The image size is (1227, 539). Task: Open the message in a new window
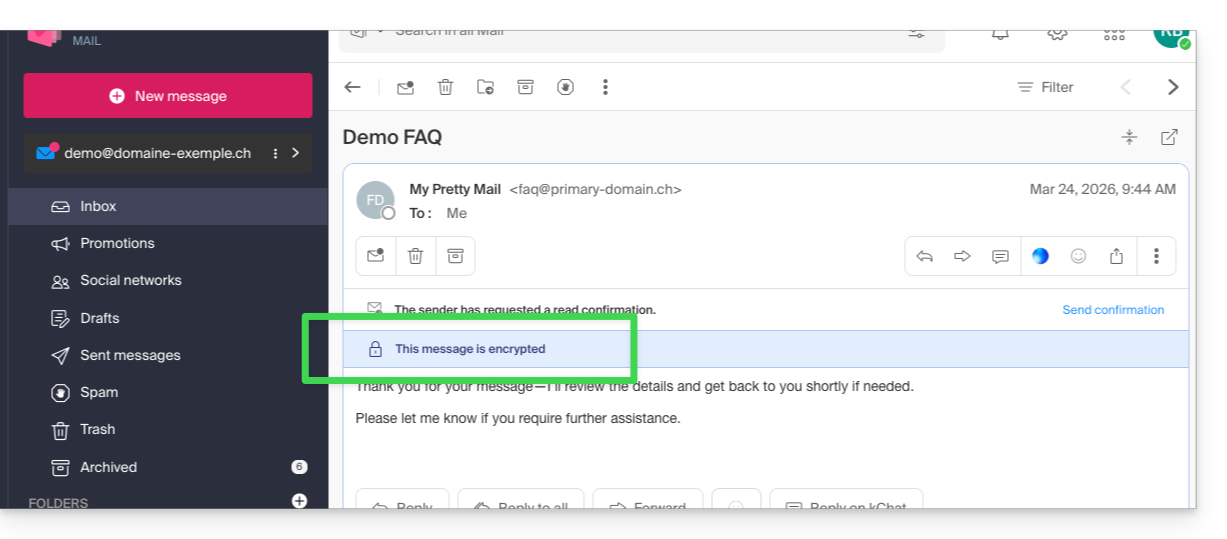tap(1169, 137)
